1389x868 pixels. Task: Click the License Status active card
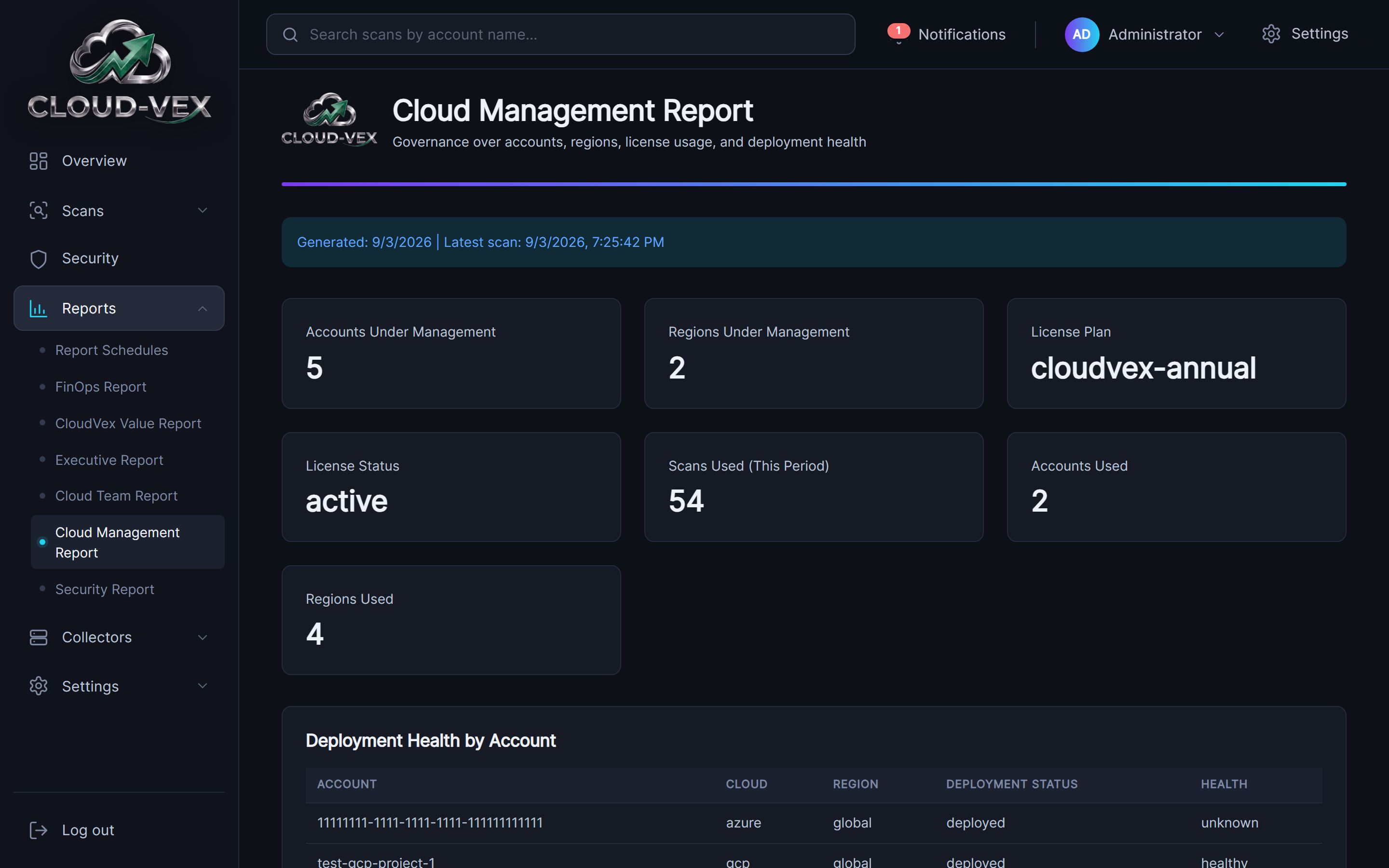coord(451,487)
